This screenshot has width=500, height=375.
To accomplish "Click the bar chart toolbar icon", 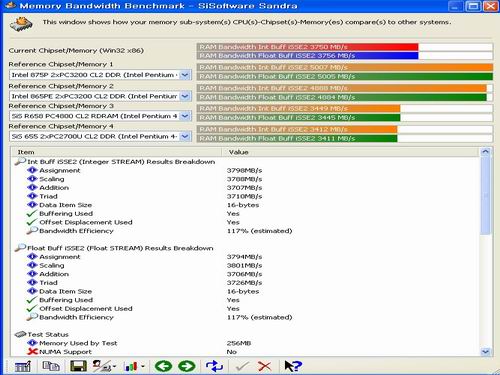I will click(131, 367).
